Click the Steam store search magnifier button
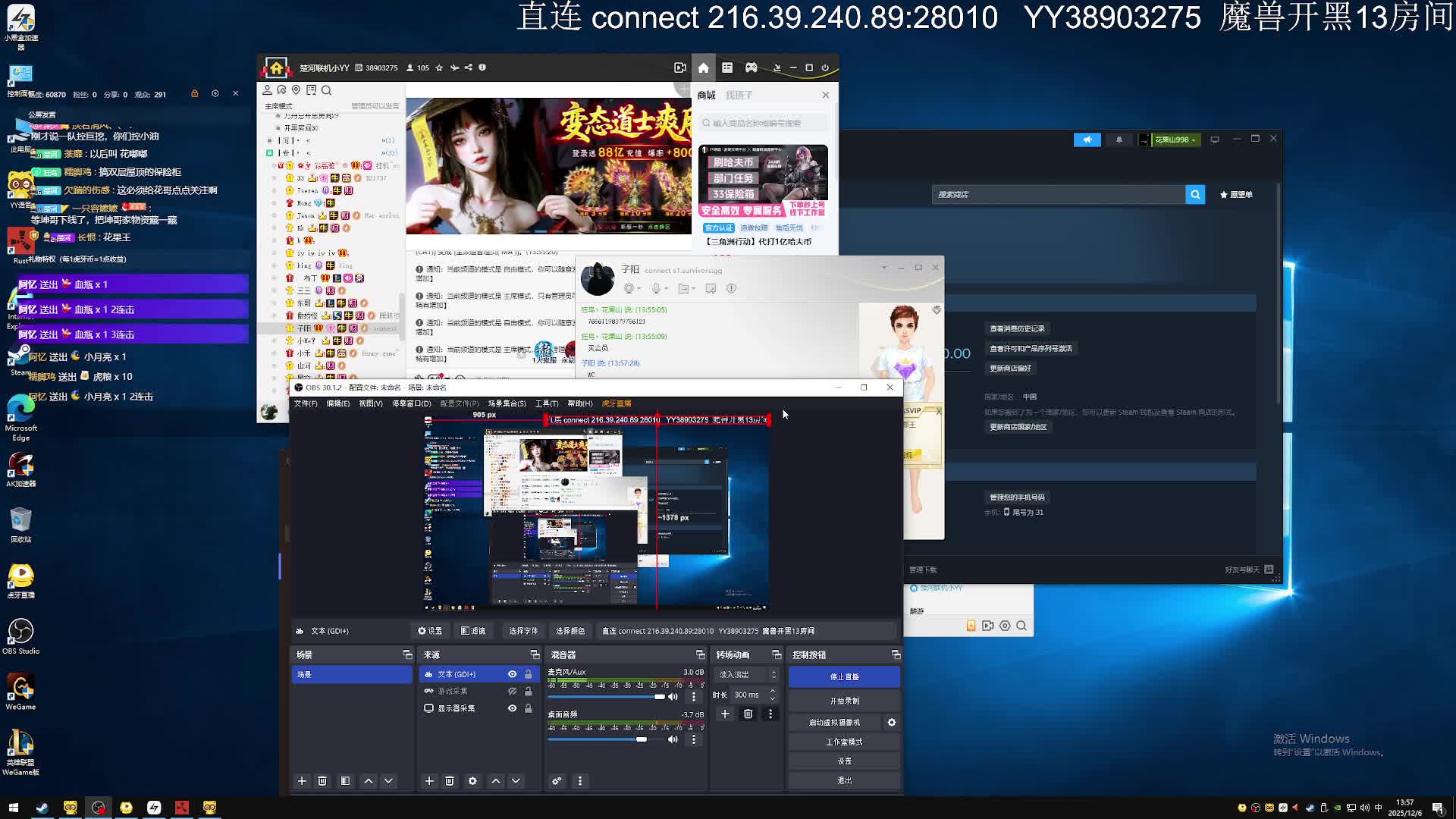The image size is (1456, 819). click(1195, 195)
